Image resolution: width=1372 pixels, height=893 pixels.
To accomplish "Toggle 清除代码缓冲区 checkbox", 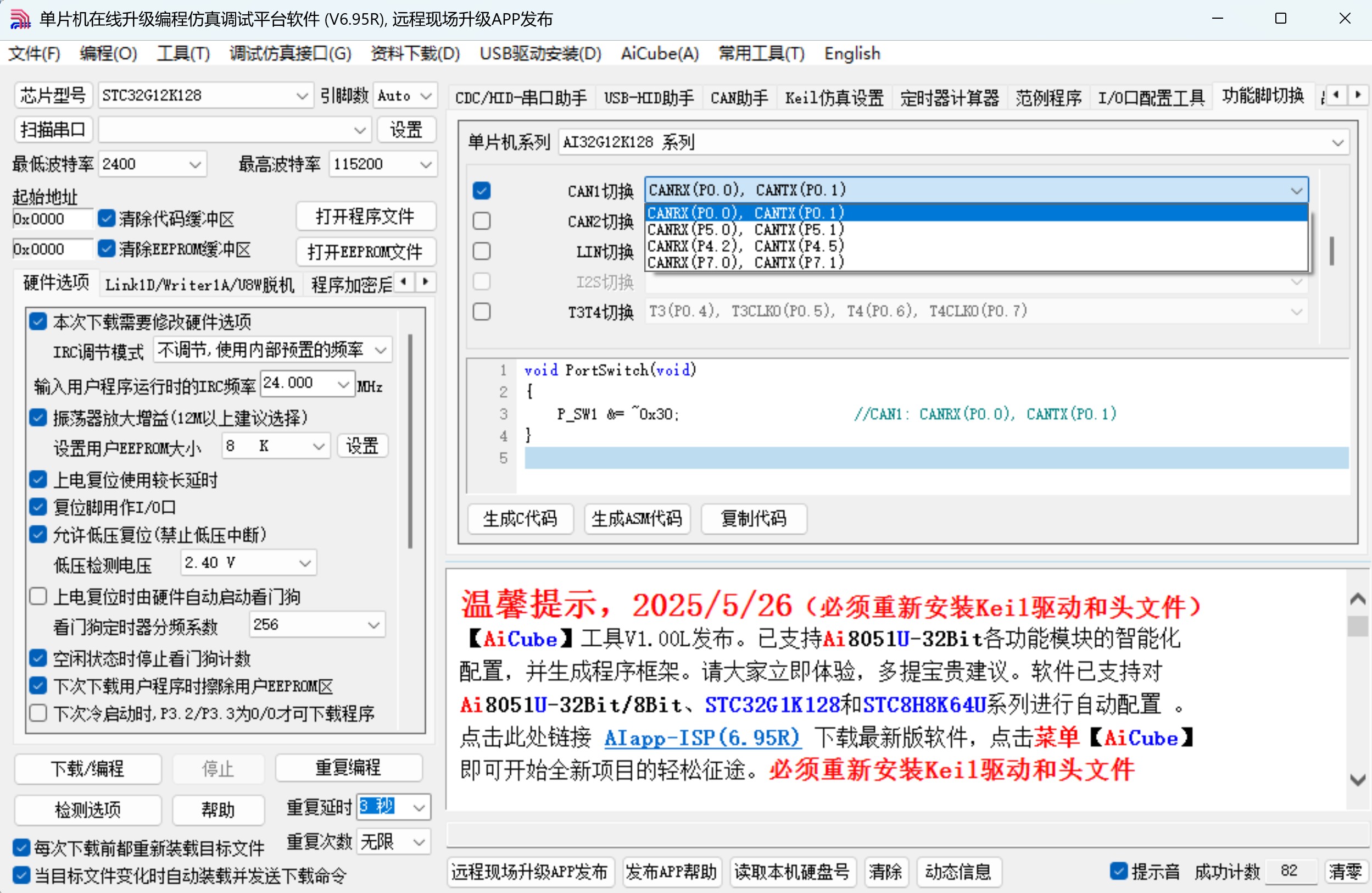I will [x=106, y=218].
